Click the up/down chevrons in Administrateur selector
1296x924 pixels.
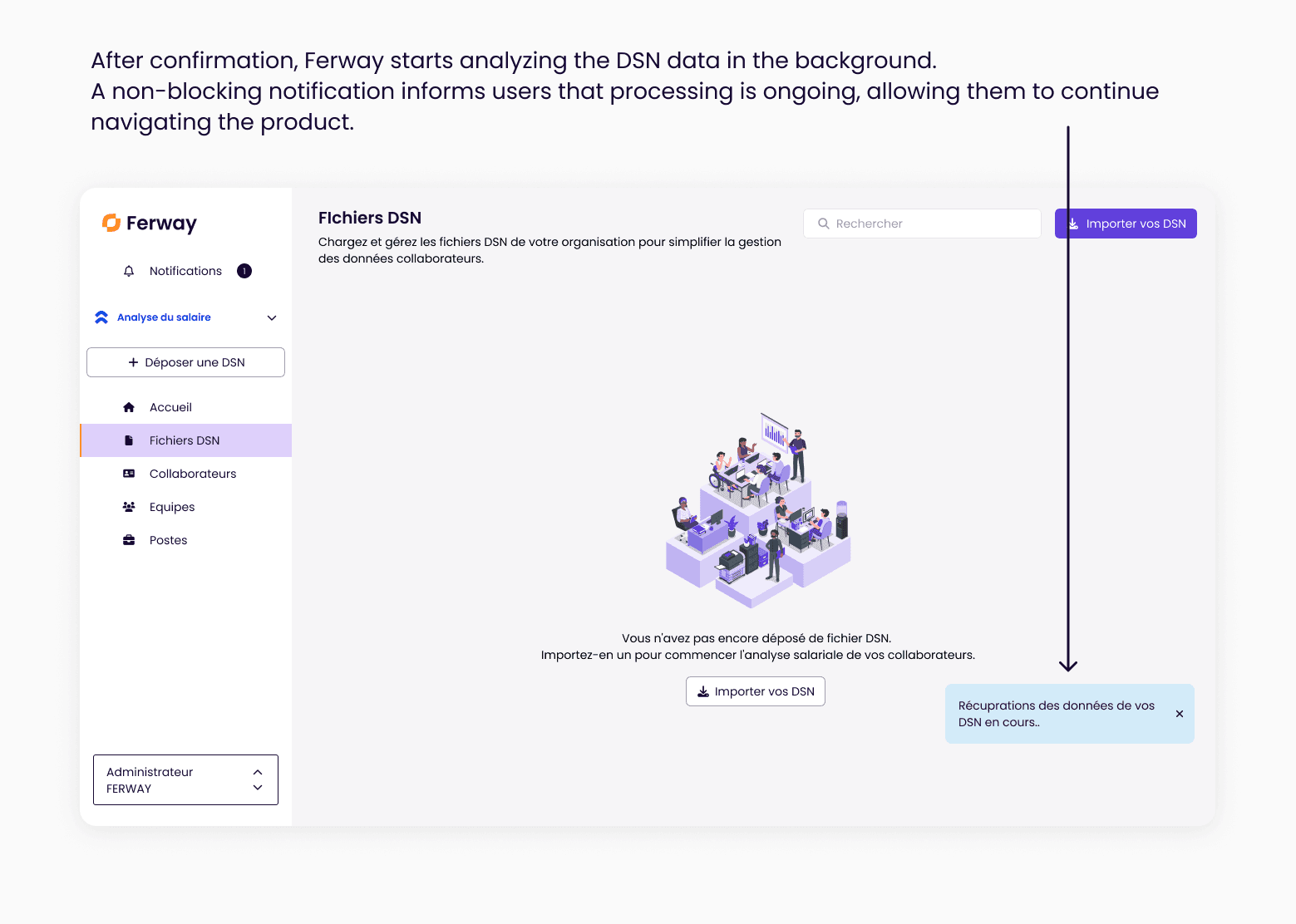tap(258, 779)
